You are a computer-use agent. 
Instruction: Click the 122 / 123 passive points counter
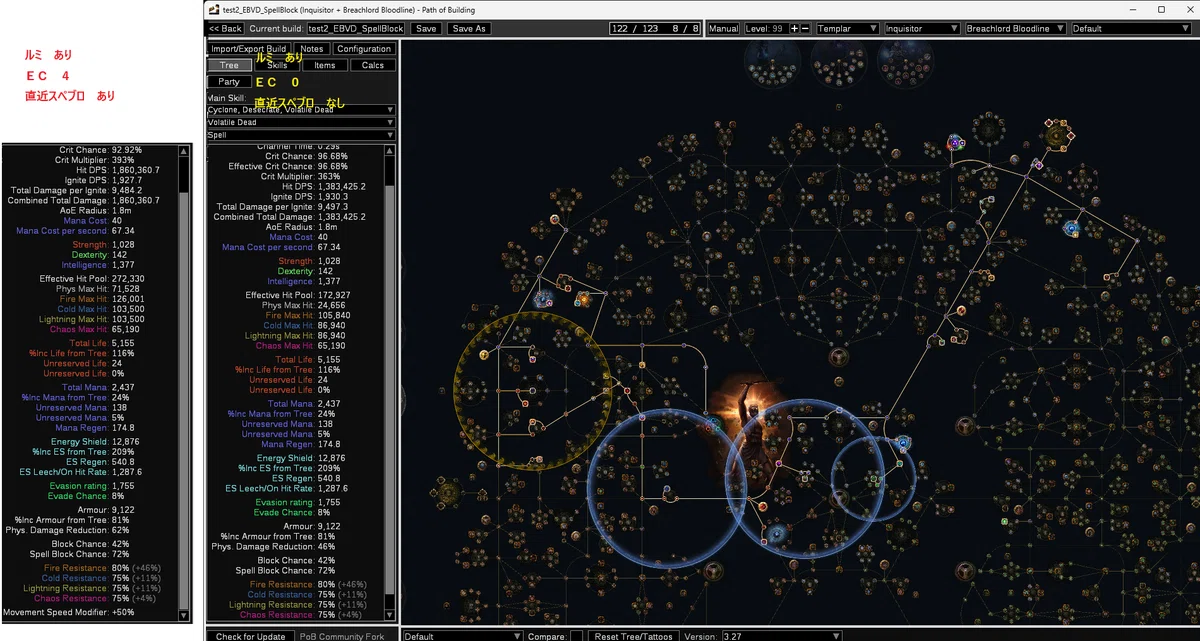[x=654, y=29]
